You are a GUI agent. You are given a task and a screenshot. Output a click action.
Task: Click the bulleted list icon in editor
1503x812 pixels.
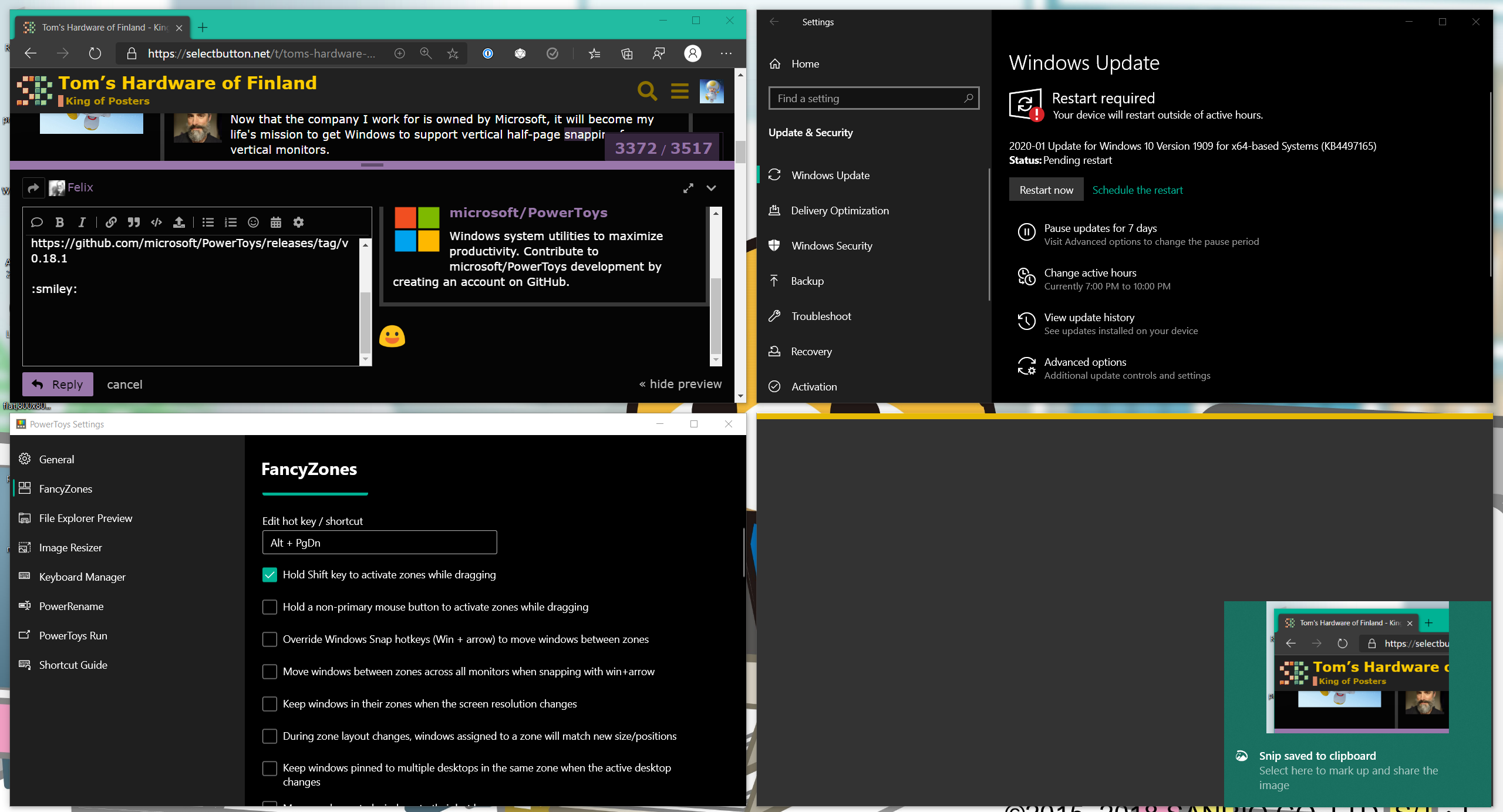[208, 223]
